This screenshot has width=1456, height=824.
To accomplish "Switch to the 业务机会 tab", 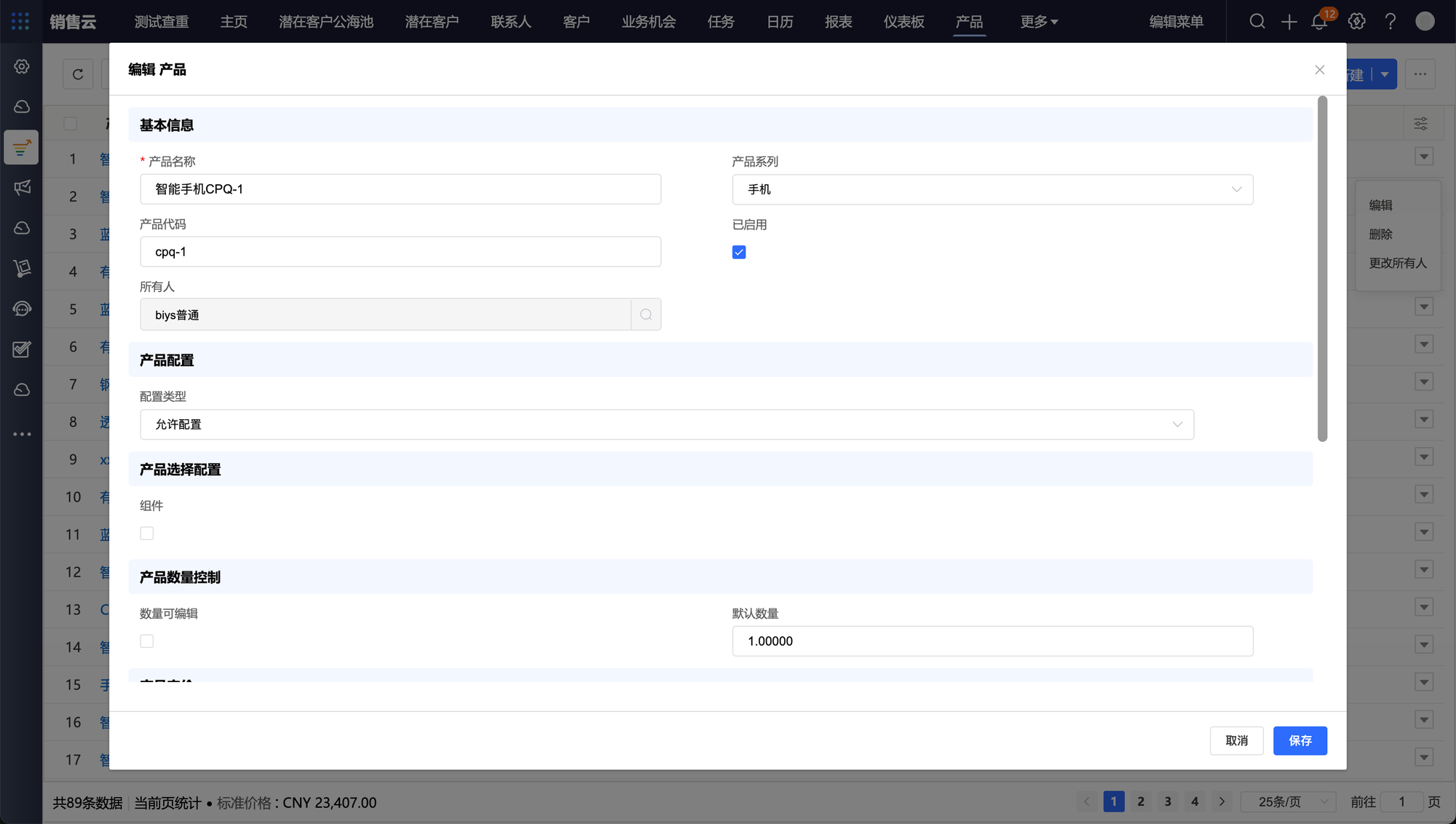I will 648,22.
